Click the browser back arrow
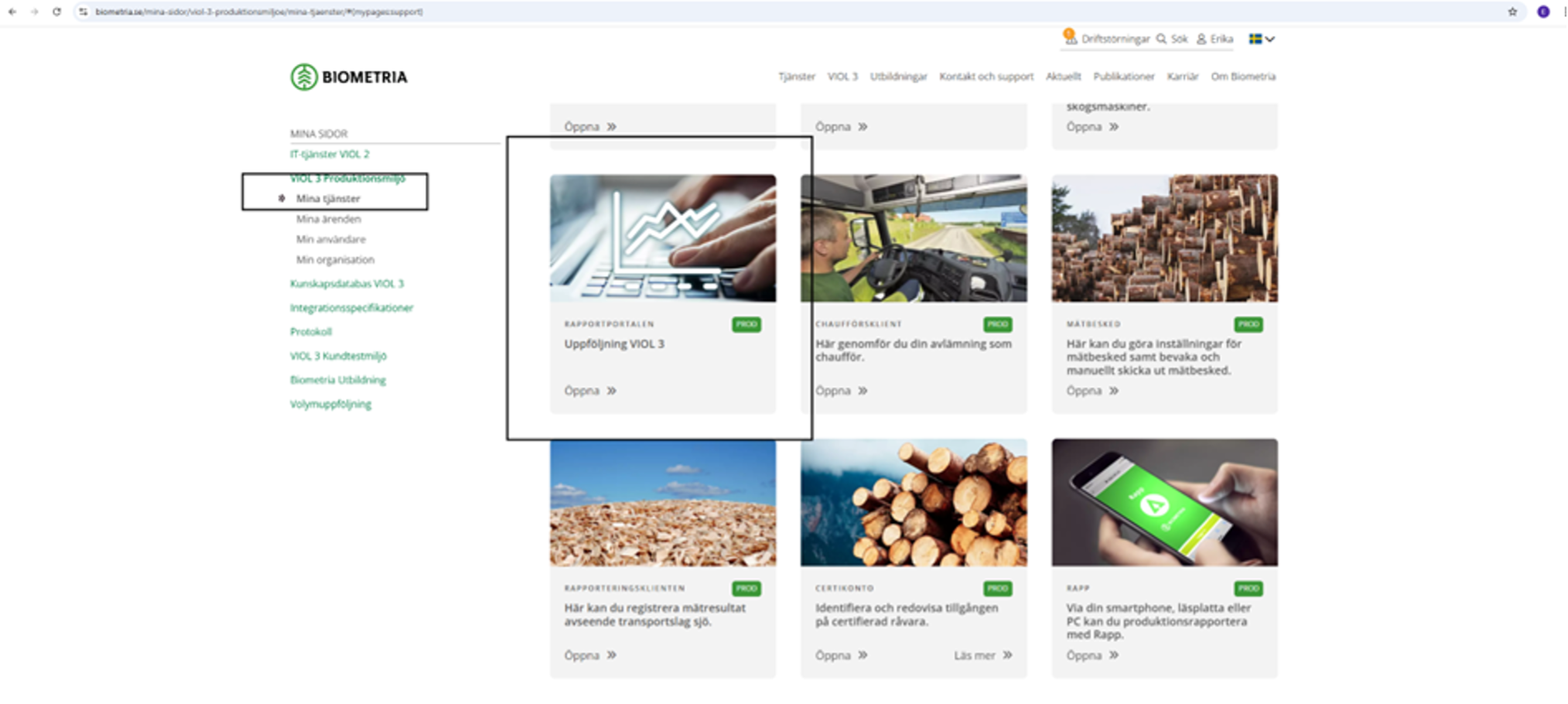Viewport: 1568px width, 704px height. tap(12, 12)
